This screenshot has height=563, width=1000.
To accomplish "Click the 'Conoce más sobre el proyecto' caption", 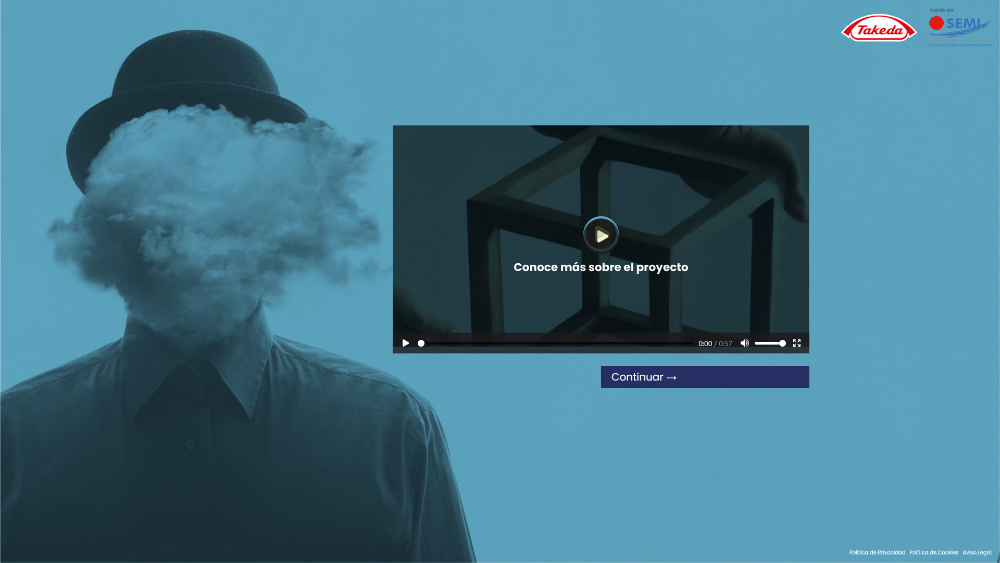I will pos(601,267).
